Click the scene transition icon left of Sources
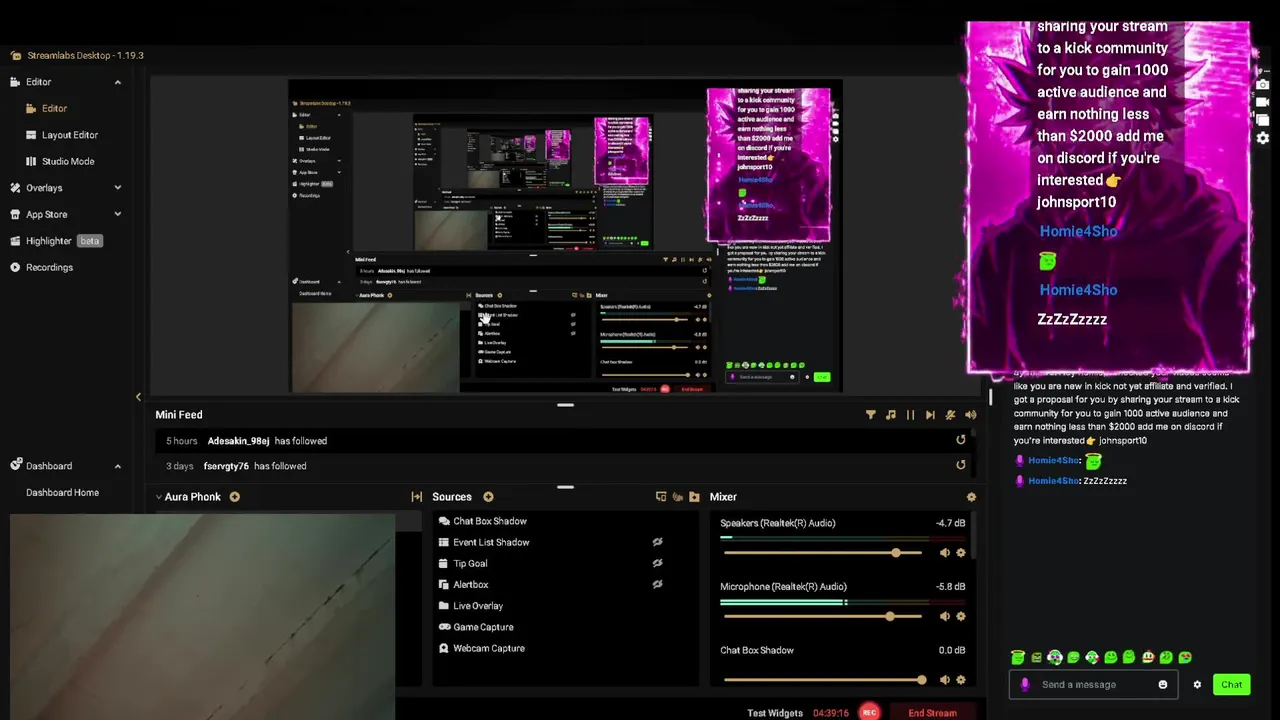Screen dimensions: 1280x720 coord(416,497)
